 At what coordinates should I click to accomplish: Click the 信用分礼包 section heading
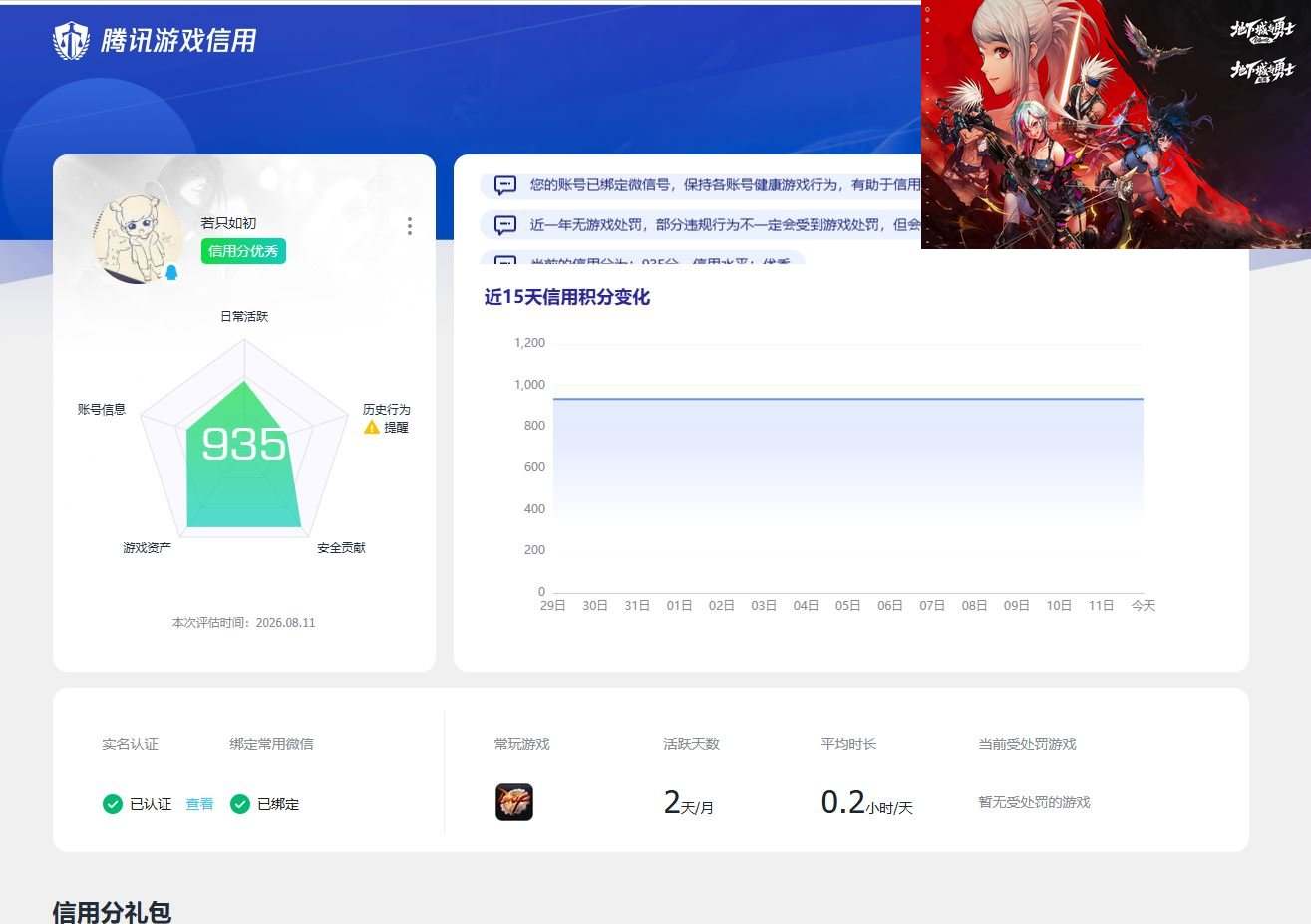(x=112, y=911)
